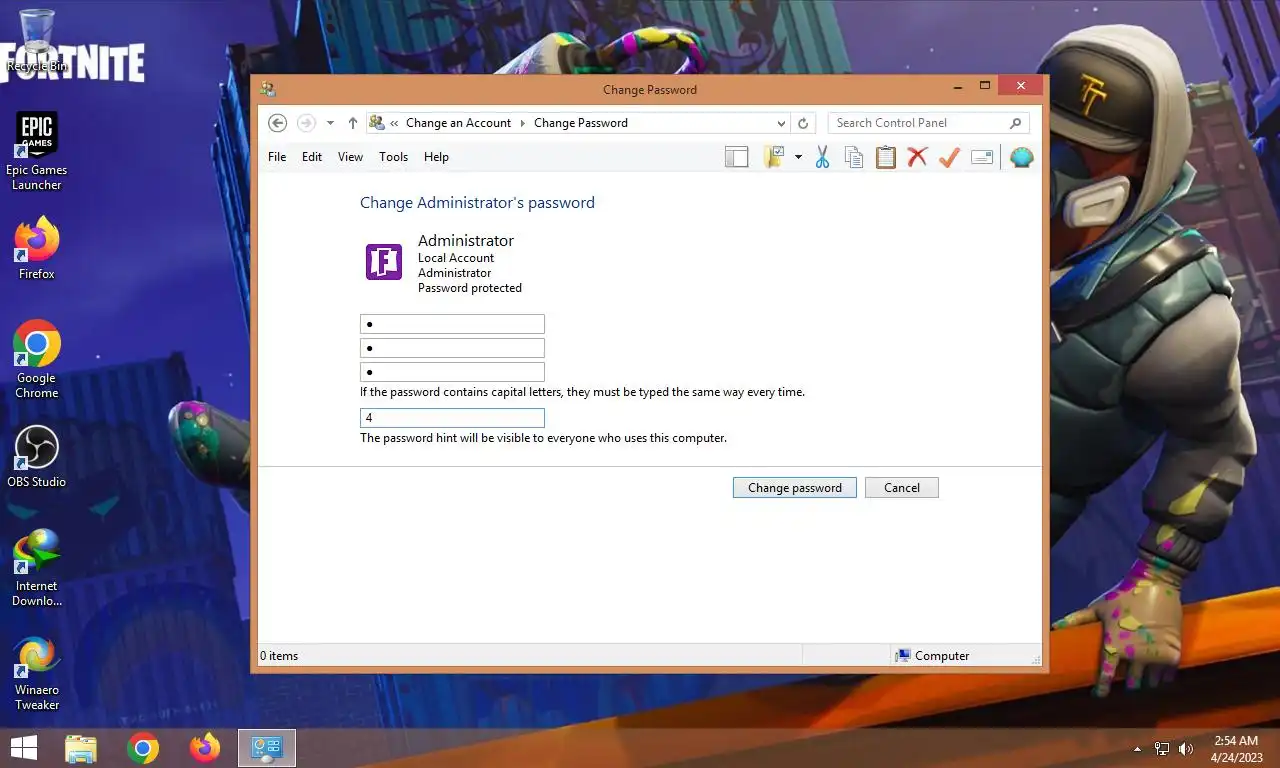Open the Edit menu
The image size is (1280, 768).
coord(312,157)
